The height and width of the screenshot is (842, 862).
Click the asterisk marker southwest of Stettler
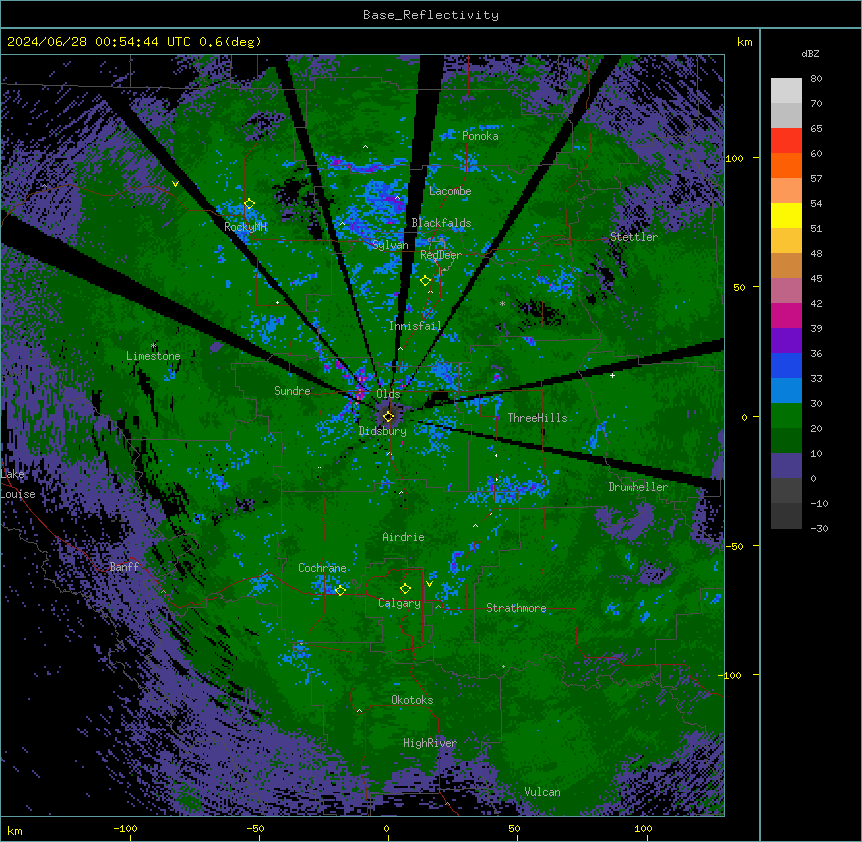(502, 303)
